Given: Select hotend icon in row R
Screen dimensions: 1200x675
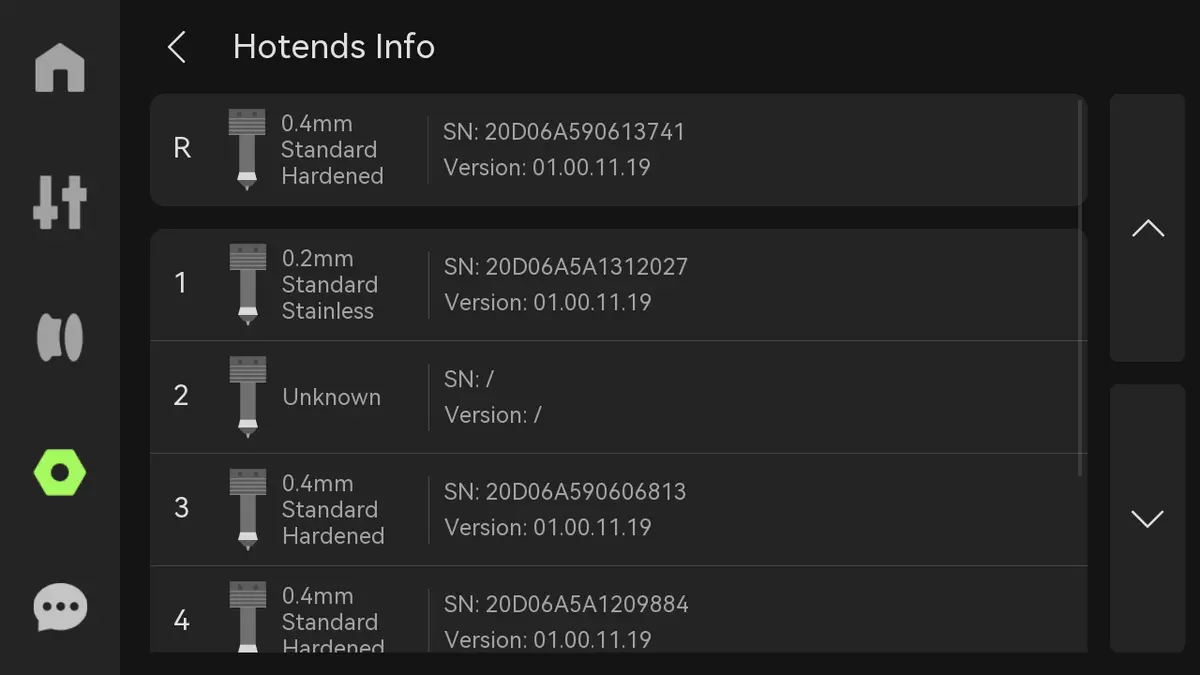Looking at the screenshot, I should coord(247,150).
